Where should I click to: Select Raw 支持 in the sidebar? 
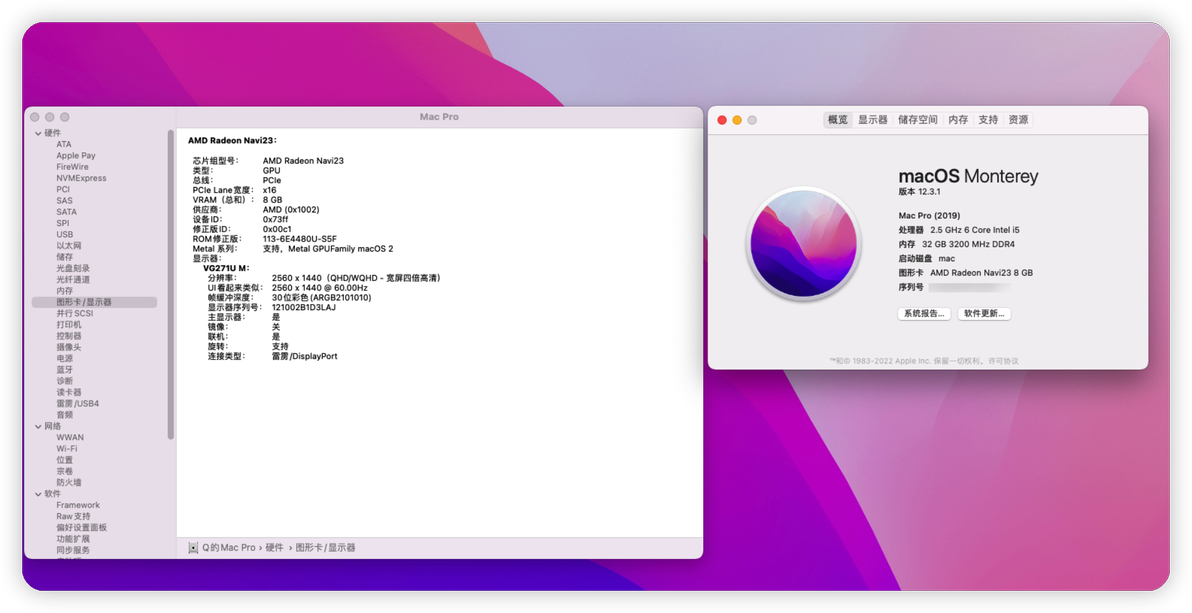[x=73, y=516]
